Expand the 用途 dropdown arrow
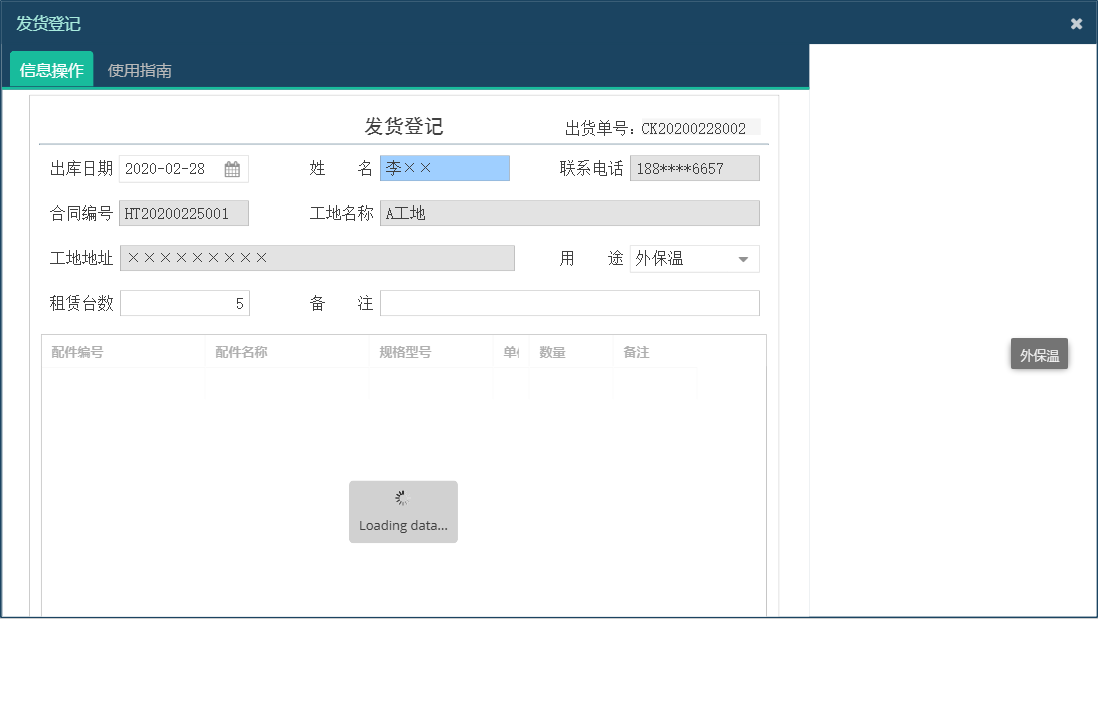This screenshot has width=1098, height=704. 743,258
